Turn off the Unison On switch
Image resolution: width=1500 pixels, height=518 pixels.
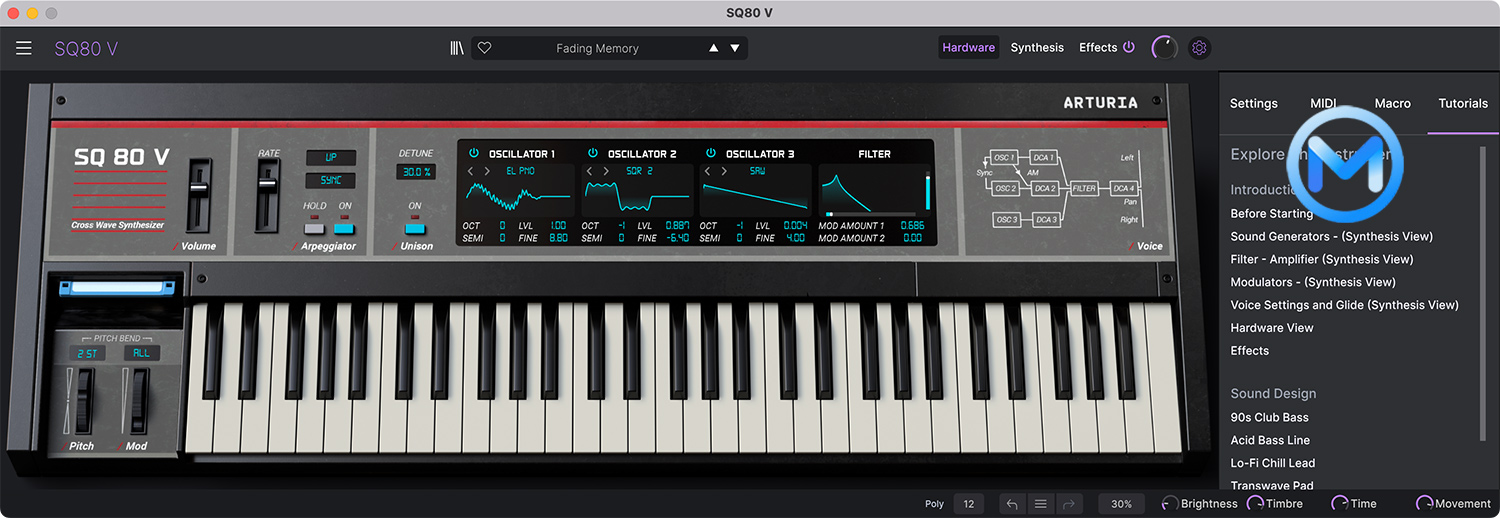[x=415, y=229]
